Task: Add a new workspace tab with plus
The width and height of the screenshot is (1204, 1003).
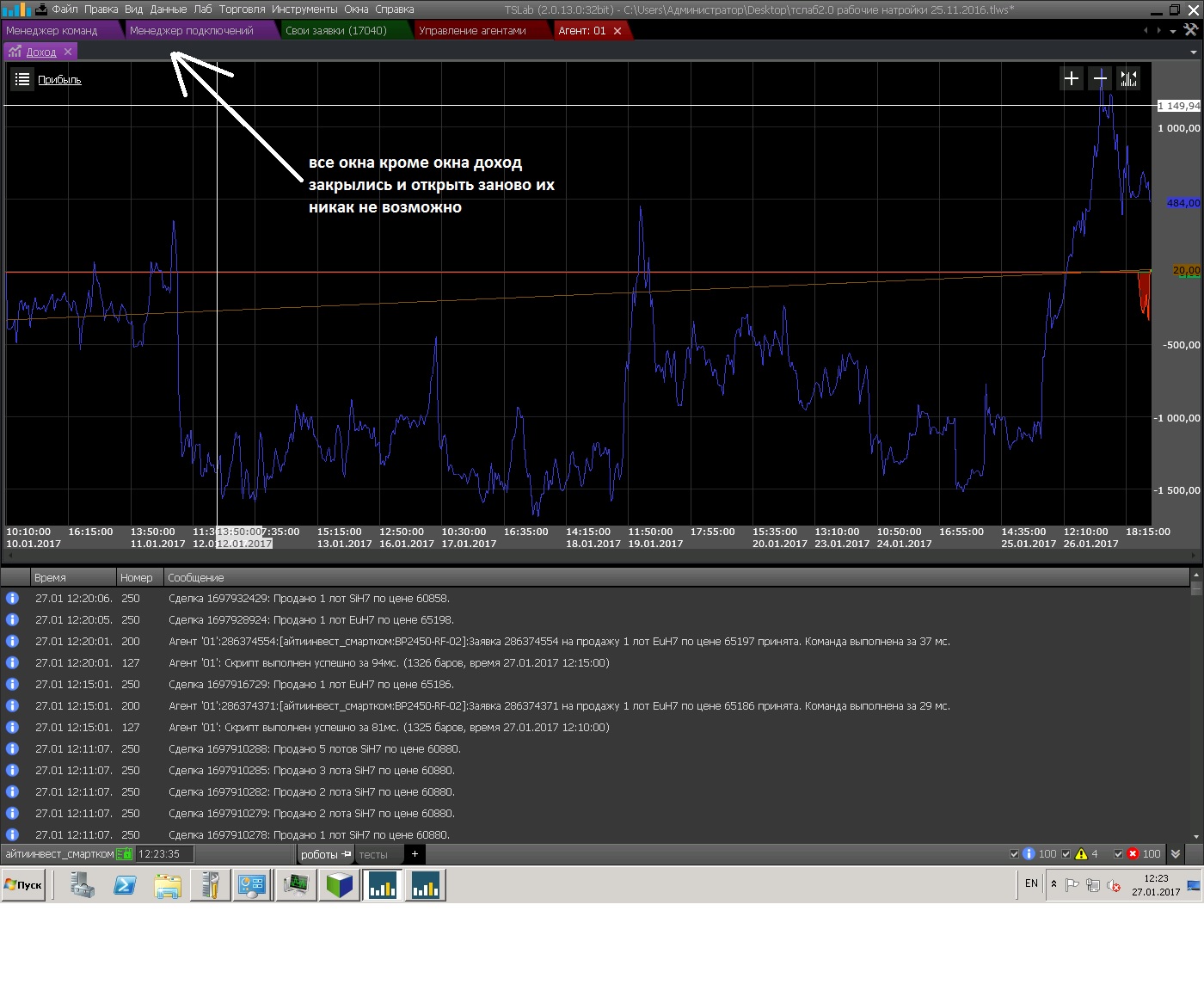Action: pos(415,854)
